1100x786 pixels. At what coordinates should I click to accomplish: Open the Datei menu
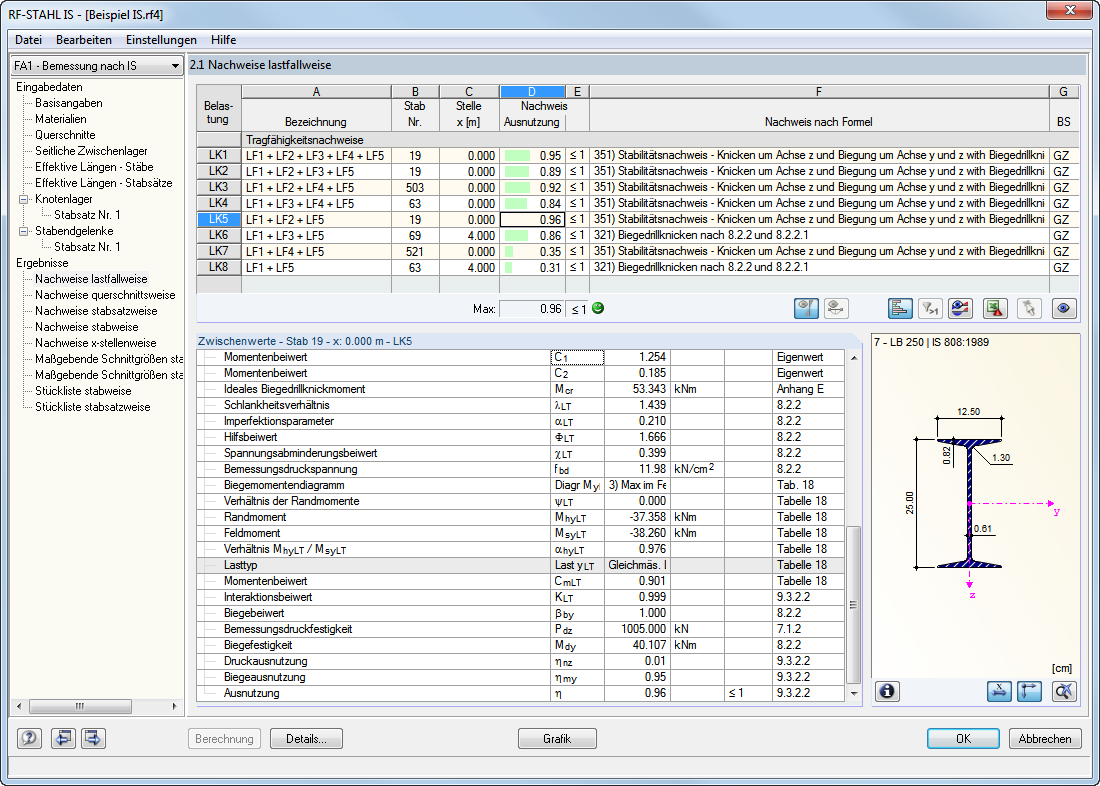pos(29,40)
